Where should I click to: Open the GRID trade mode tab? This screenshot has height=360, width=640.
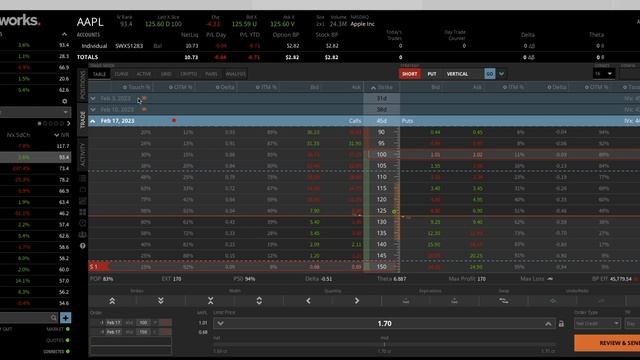coord(166,74)
